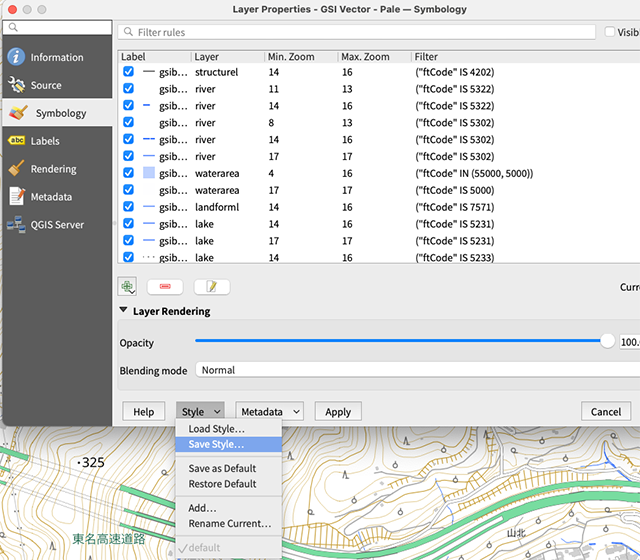Toggle the lake 5233 rule checkbox

pyautogui.click(x=128, y=258)
